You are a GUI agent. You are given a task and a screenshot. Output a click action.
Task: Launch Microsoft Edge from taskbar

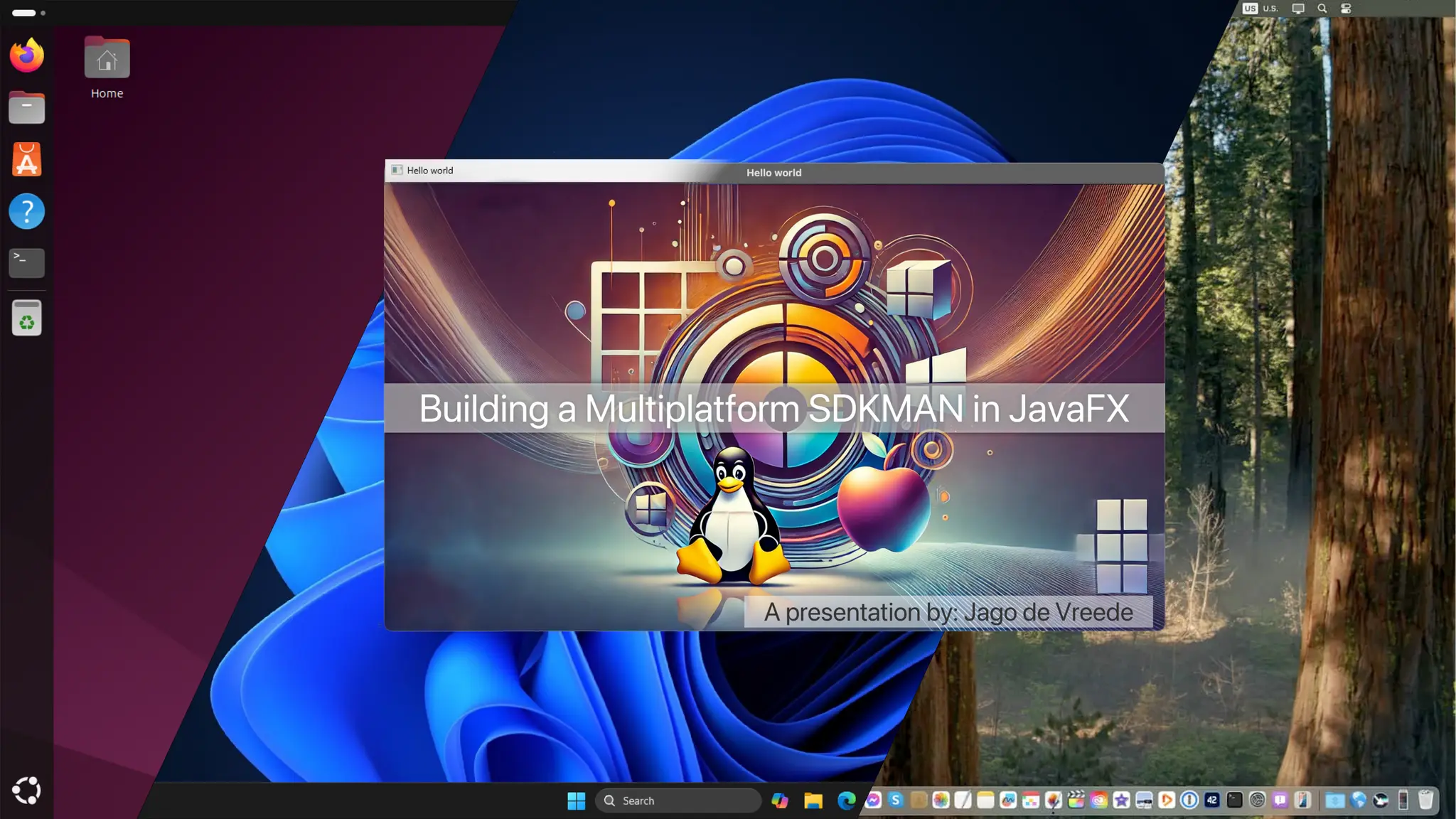pos(846,801)
